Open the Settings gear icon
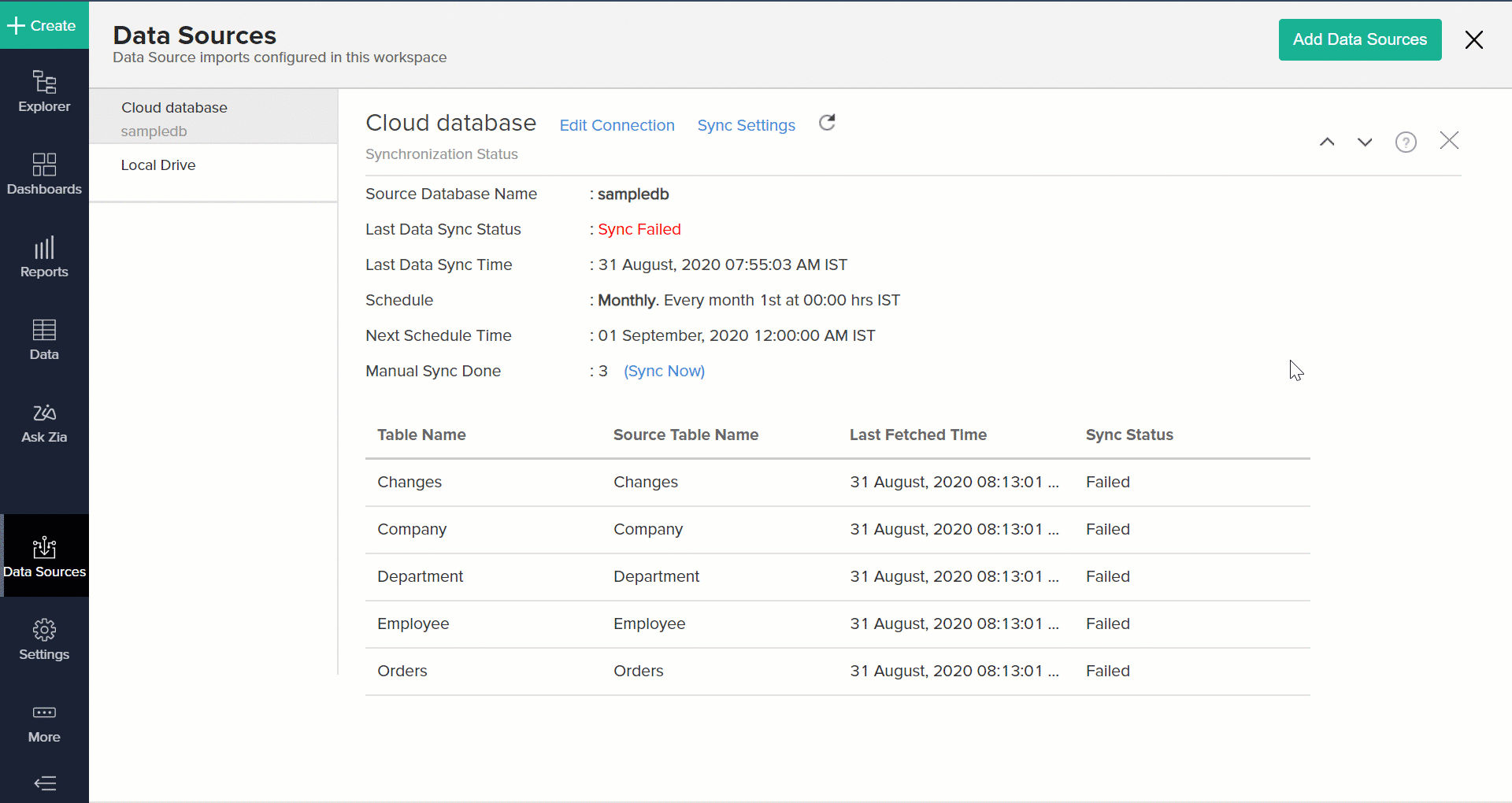1512x803 pixels. click(x=43, y=639)
